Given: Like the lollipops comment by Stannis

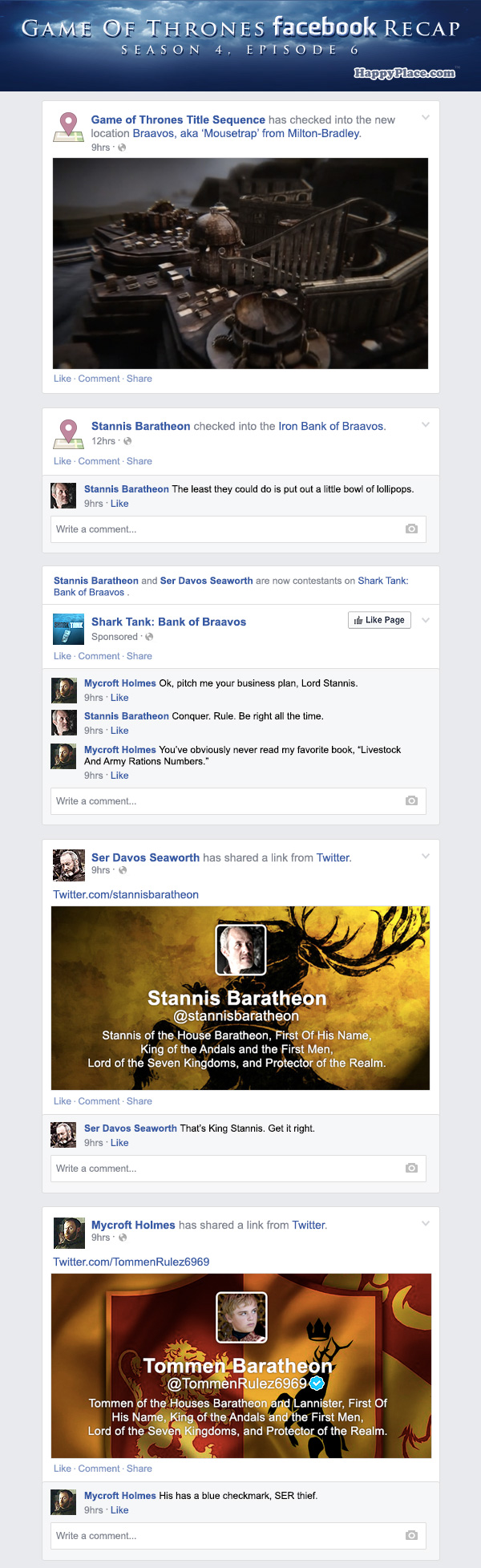Looking at the screenshot, I should click(x=119, y=504).
